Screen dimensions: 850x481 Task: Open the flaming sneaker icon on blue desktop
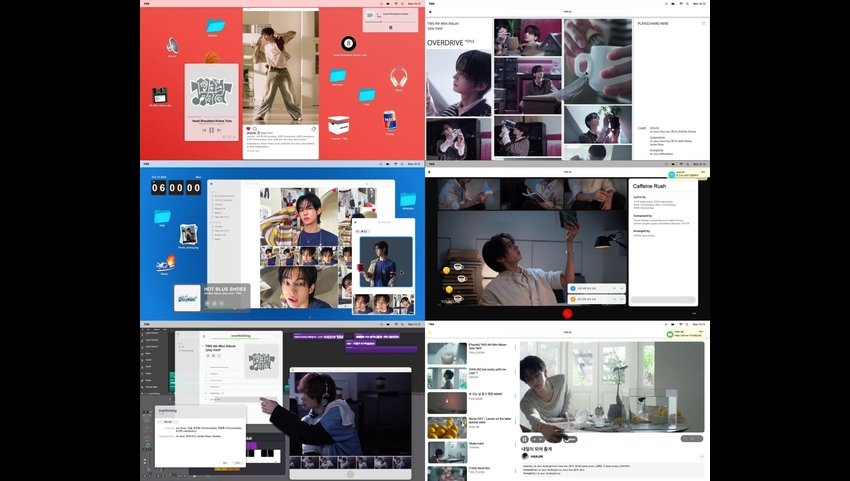tap(166, 263)
